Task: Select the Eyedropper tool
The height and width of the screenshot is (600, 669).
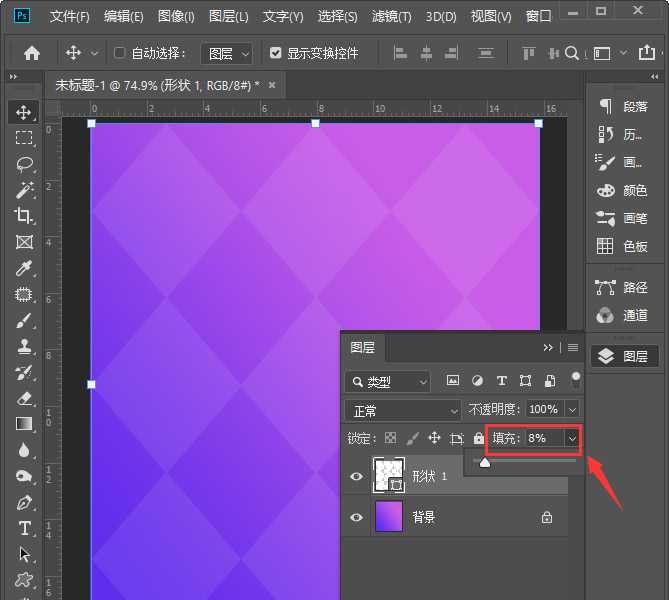Action: point(24,268)
